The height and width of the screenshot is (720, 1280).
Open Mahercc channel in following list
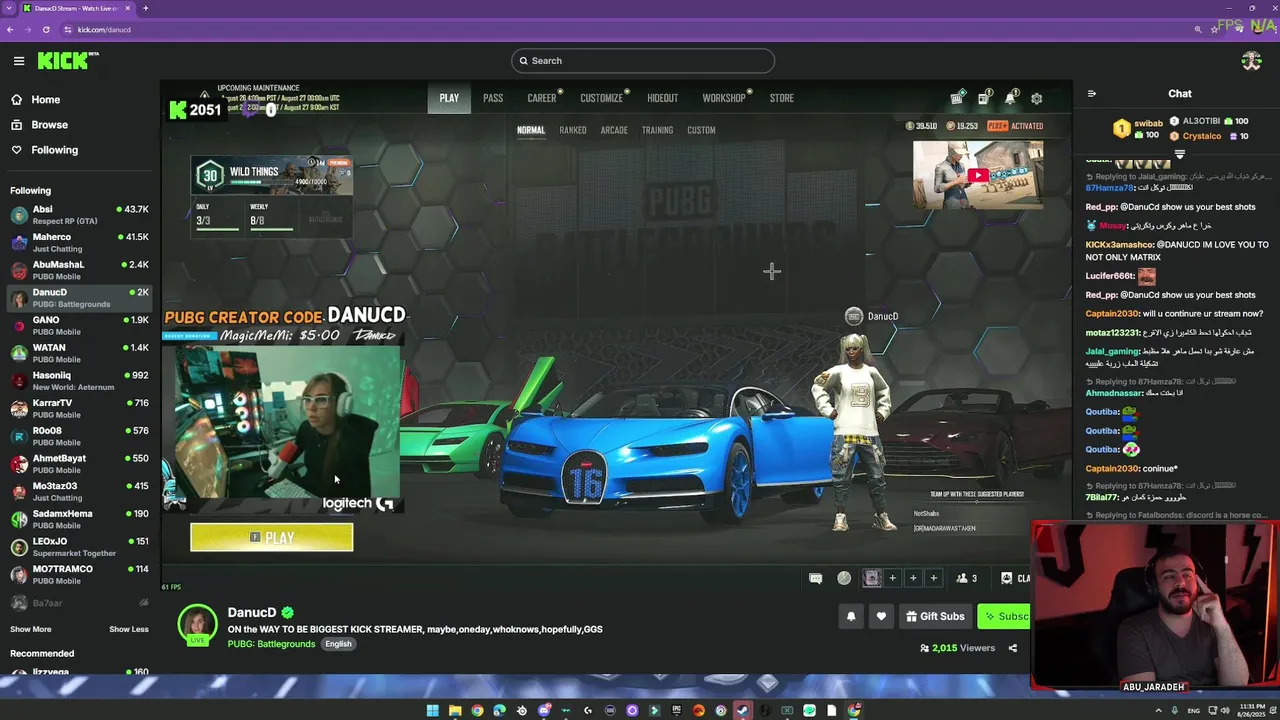pyautogui.click(x=79, y=243)
